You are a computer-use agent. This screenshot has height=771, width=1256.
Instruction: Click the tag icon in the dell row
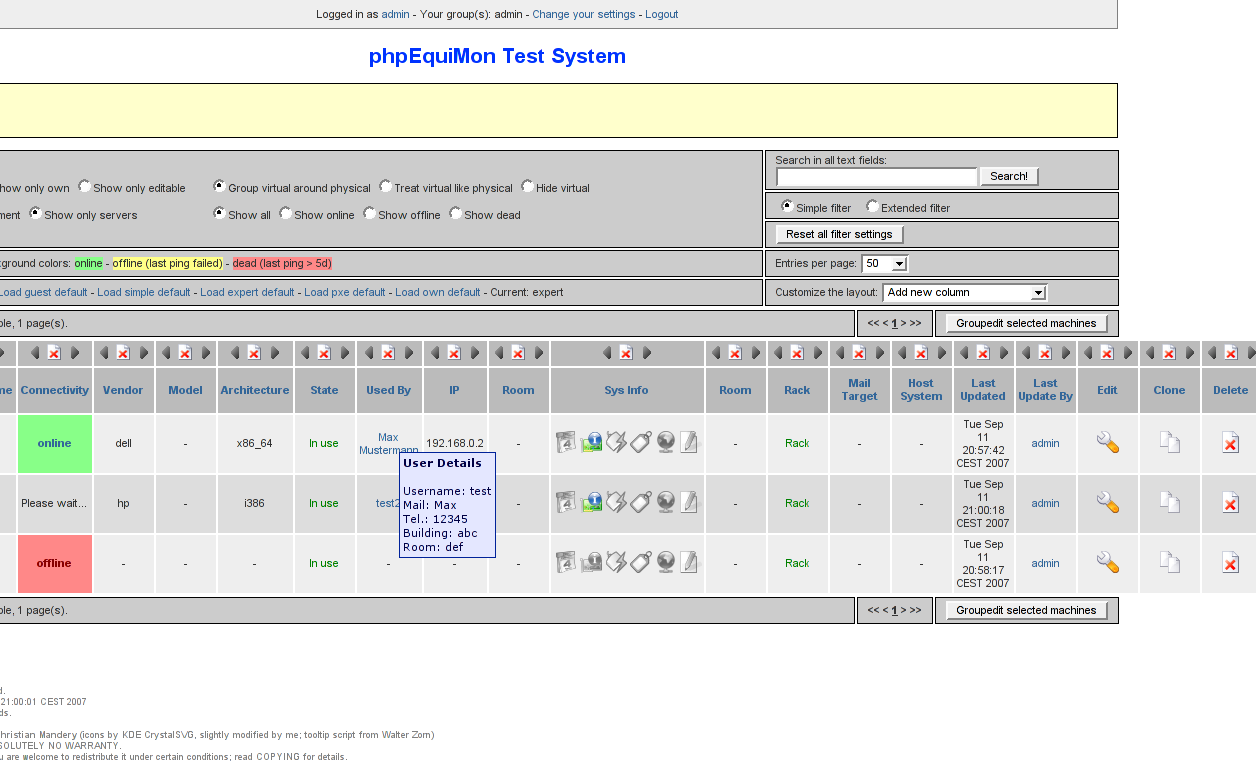coord(641,443)
